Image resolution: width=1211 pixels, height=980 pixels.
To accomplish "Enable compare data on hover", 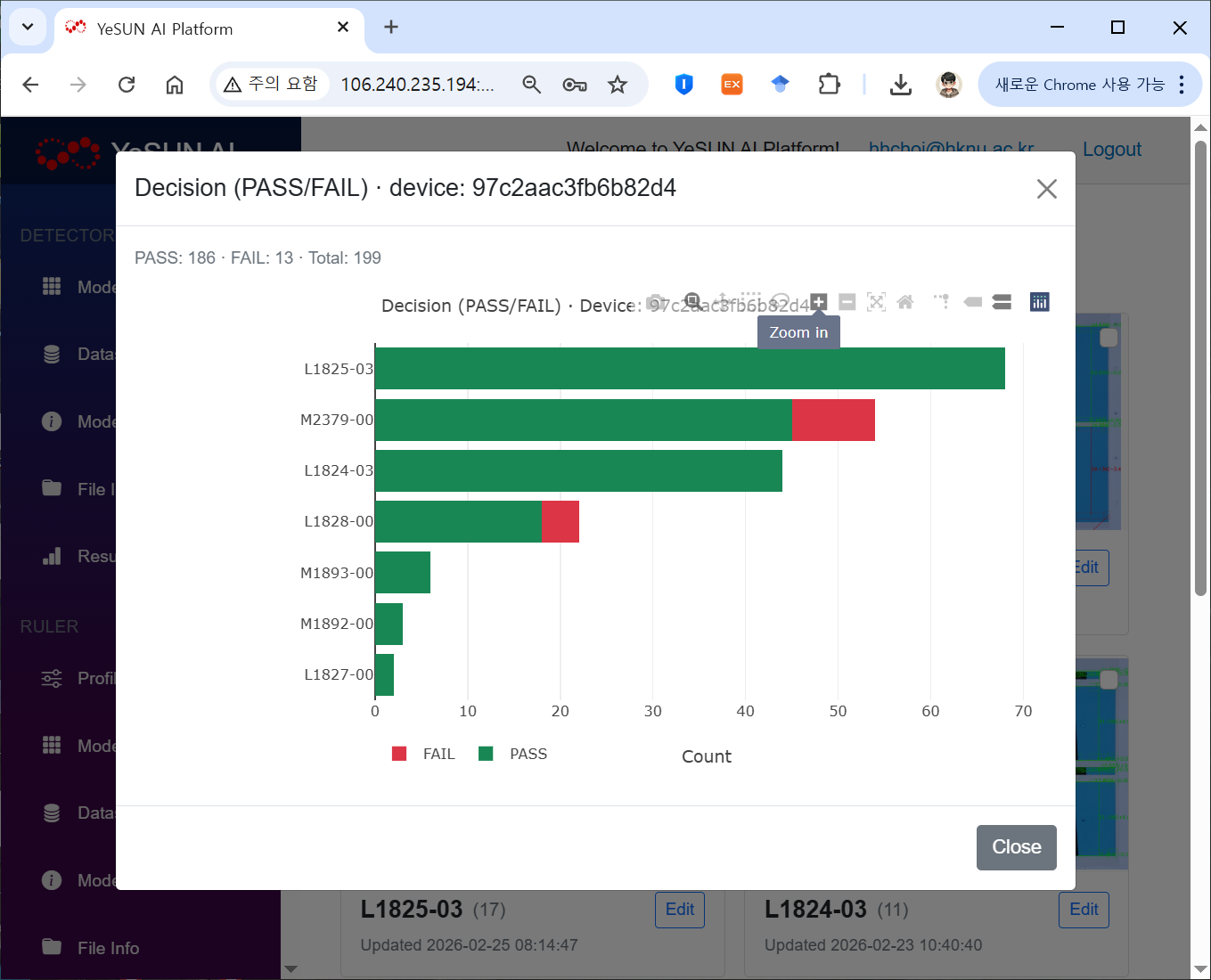I will pyautogui.click(x=1002, y=302).
